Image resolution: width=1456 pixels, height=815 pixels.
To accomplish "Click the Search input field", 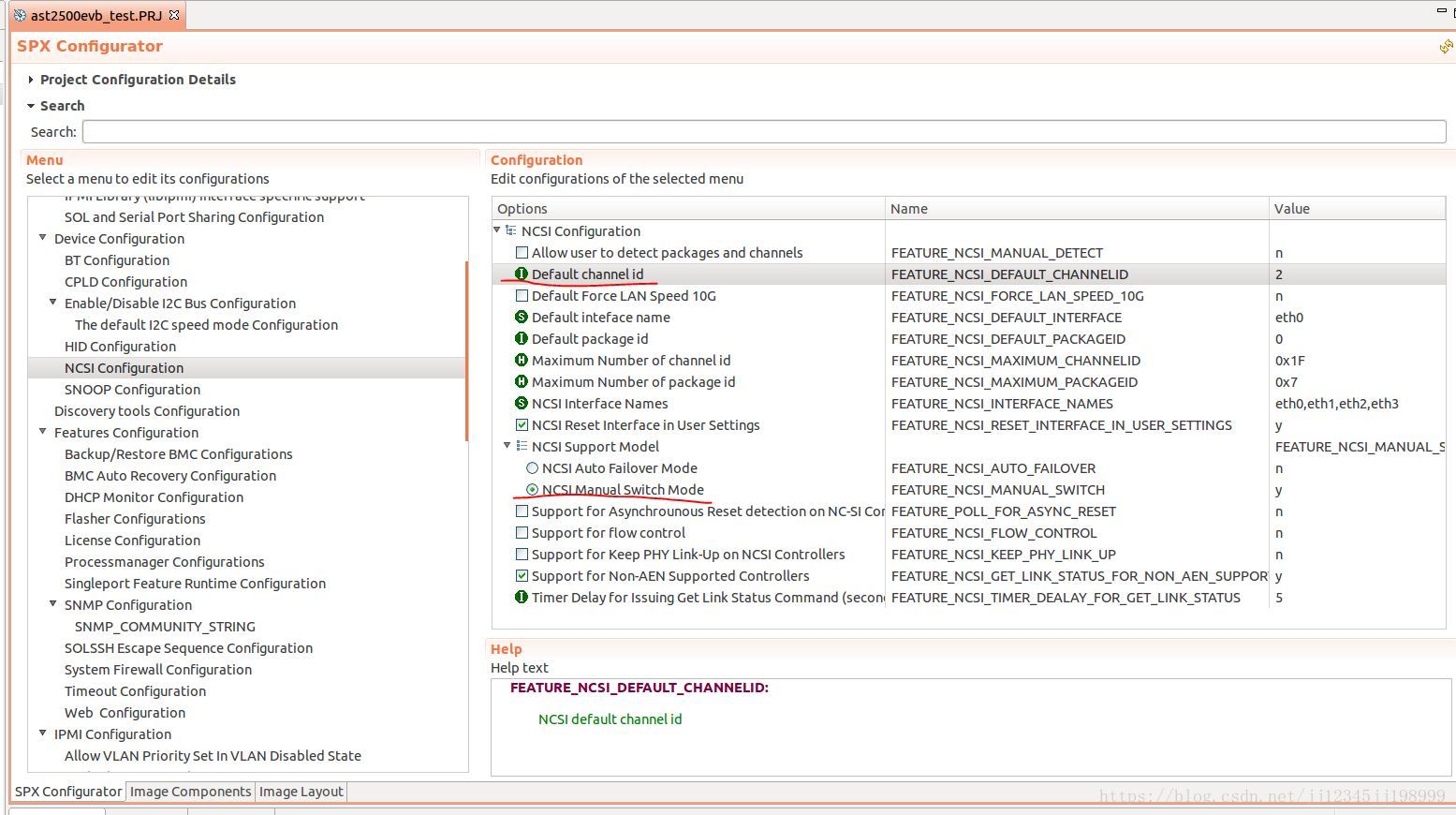I will point(764,132).
